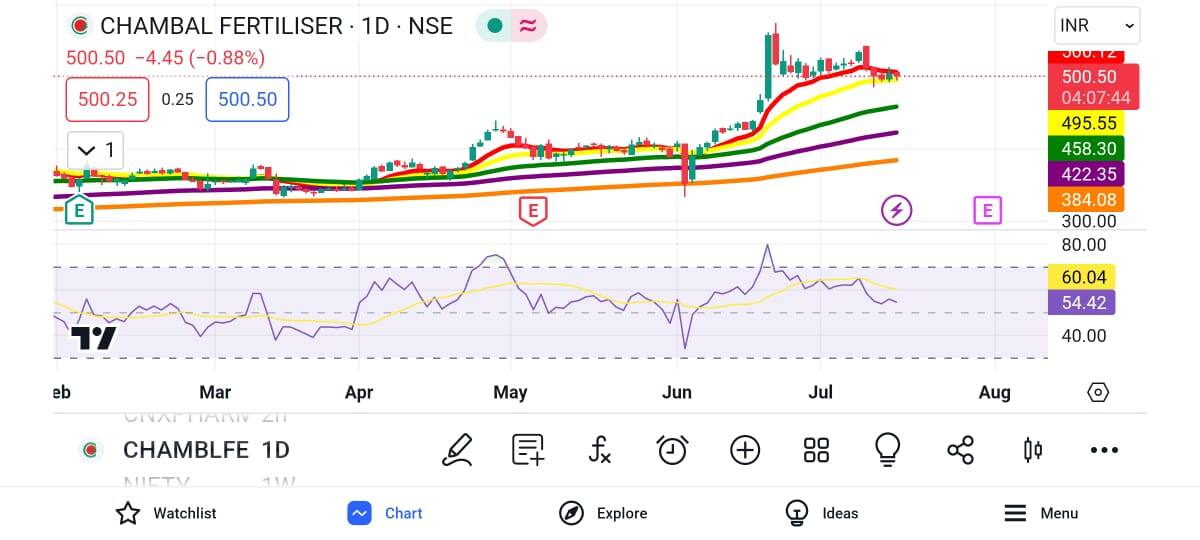1200x540 pixels.
Task: Add a text note to chart
Action: pos(528,450)
